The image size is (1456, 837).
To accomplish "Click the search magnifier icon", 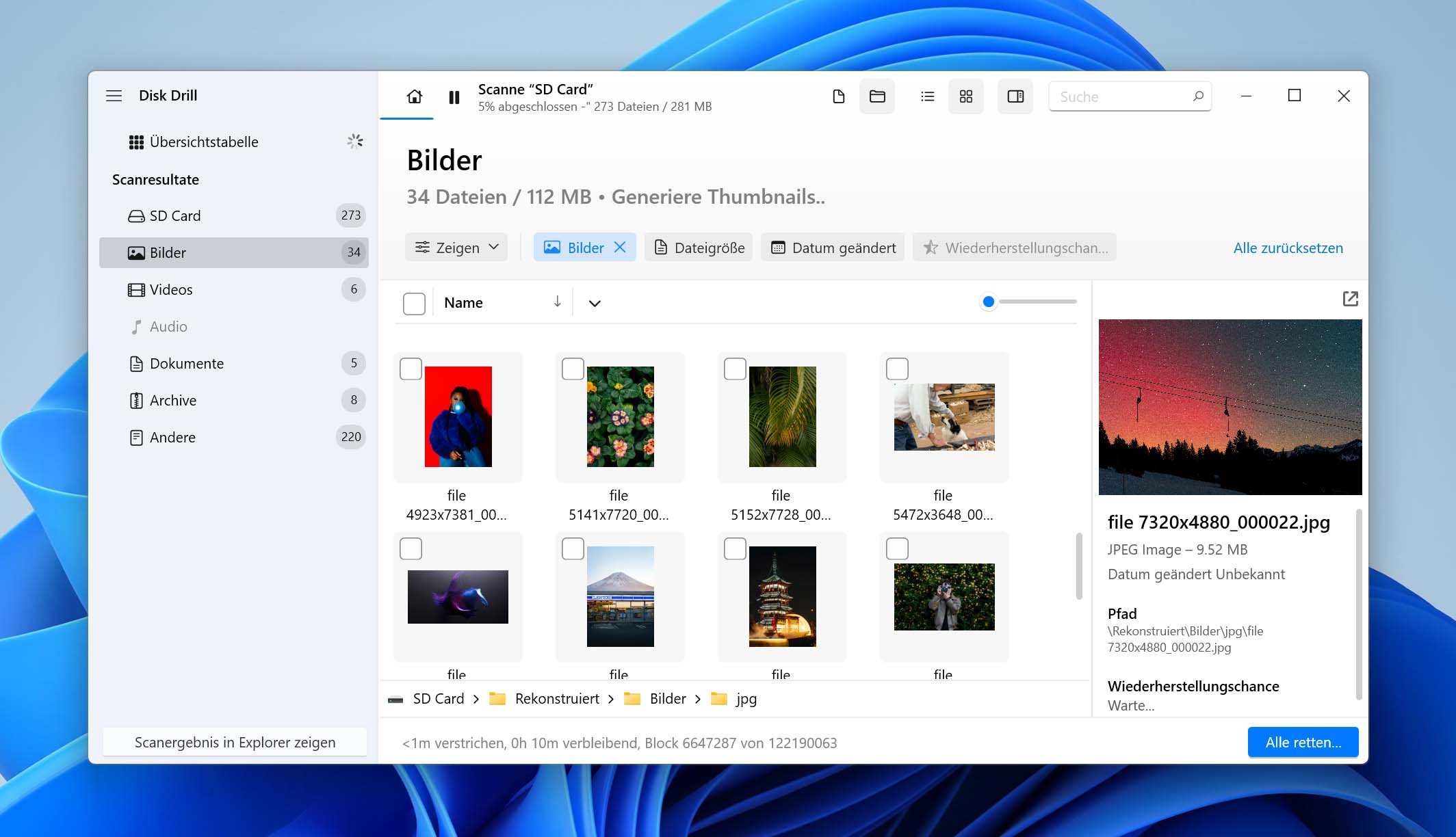I will [x=1198, y=96].
